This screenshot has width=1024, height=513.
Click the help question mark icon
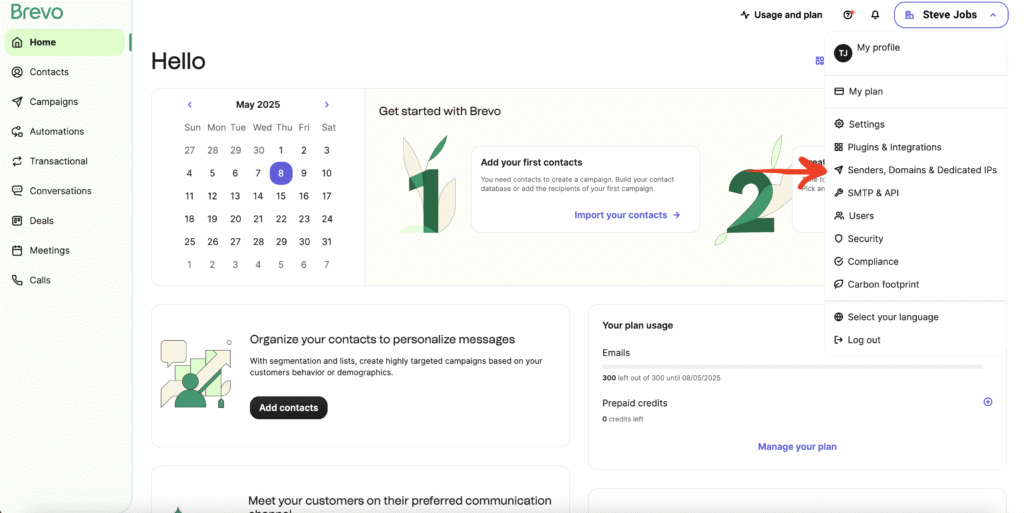(848, 15)
